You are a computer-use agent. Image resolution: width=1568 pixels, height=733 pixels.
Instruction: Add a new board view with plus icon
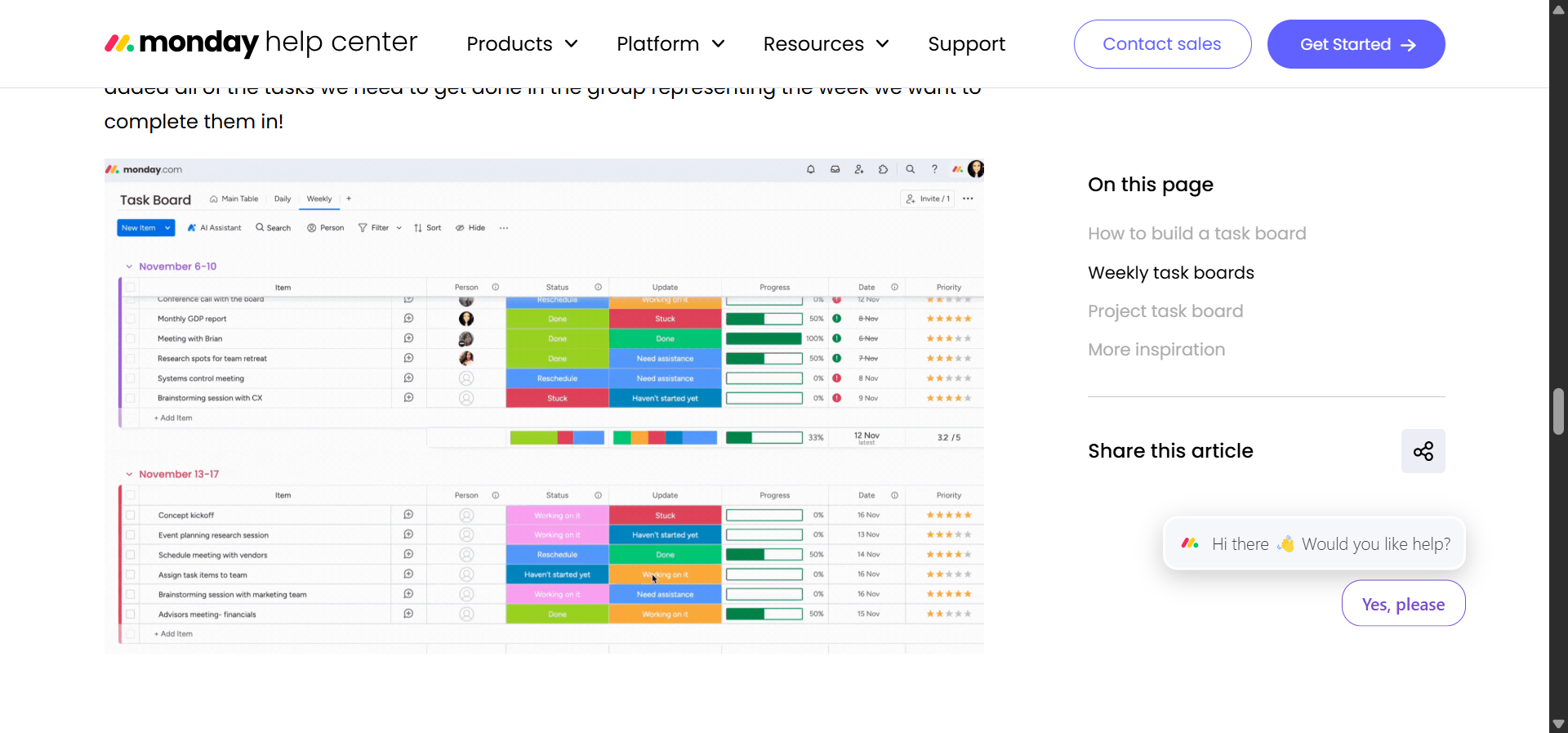point(349,199)
